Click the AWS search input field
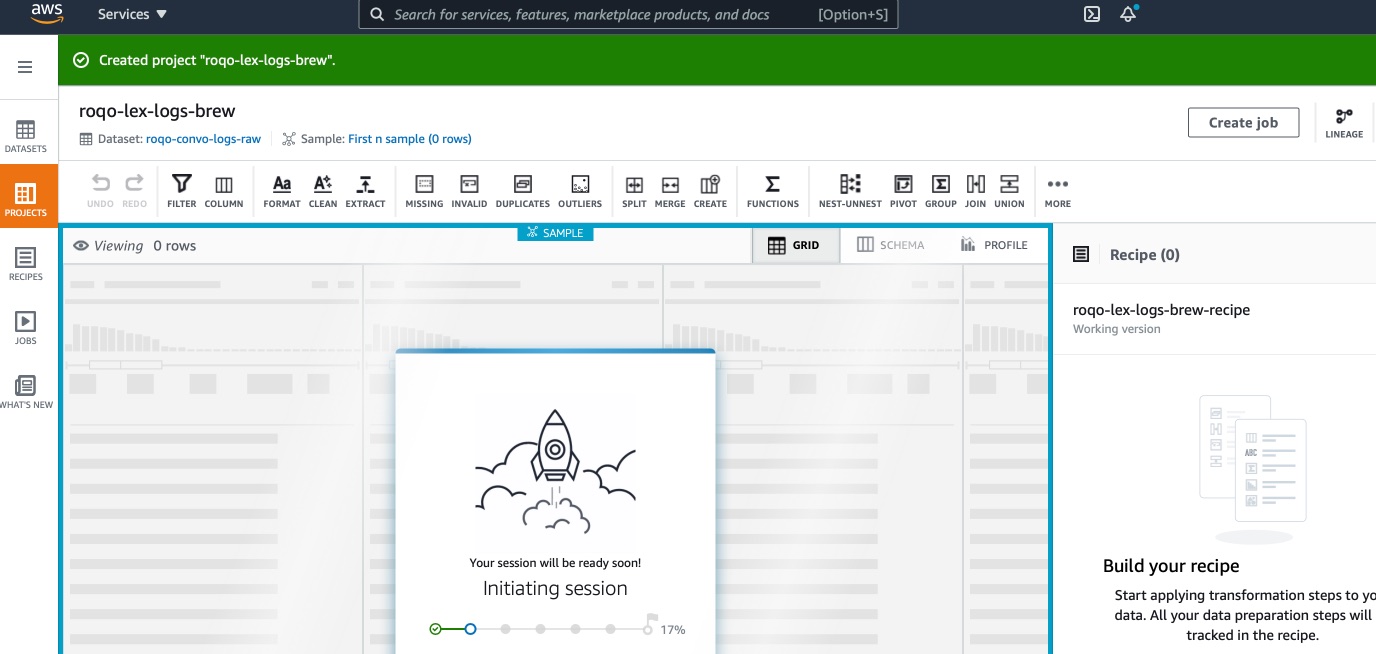1376x654 pixels. [628, 14]
